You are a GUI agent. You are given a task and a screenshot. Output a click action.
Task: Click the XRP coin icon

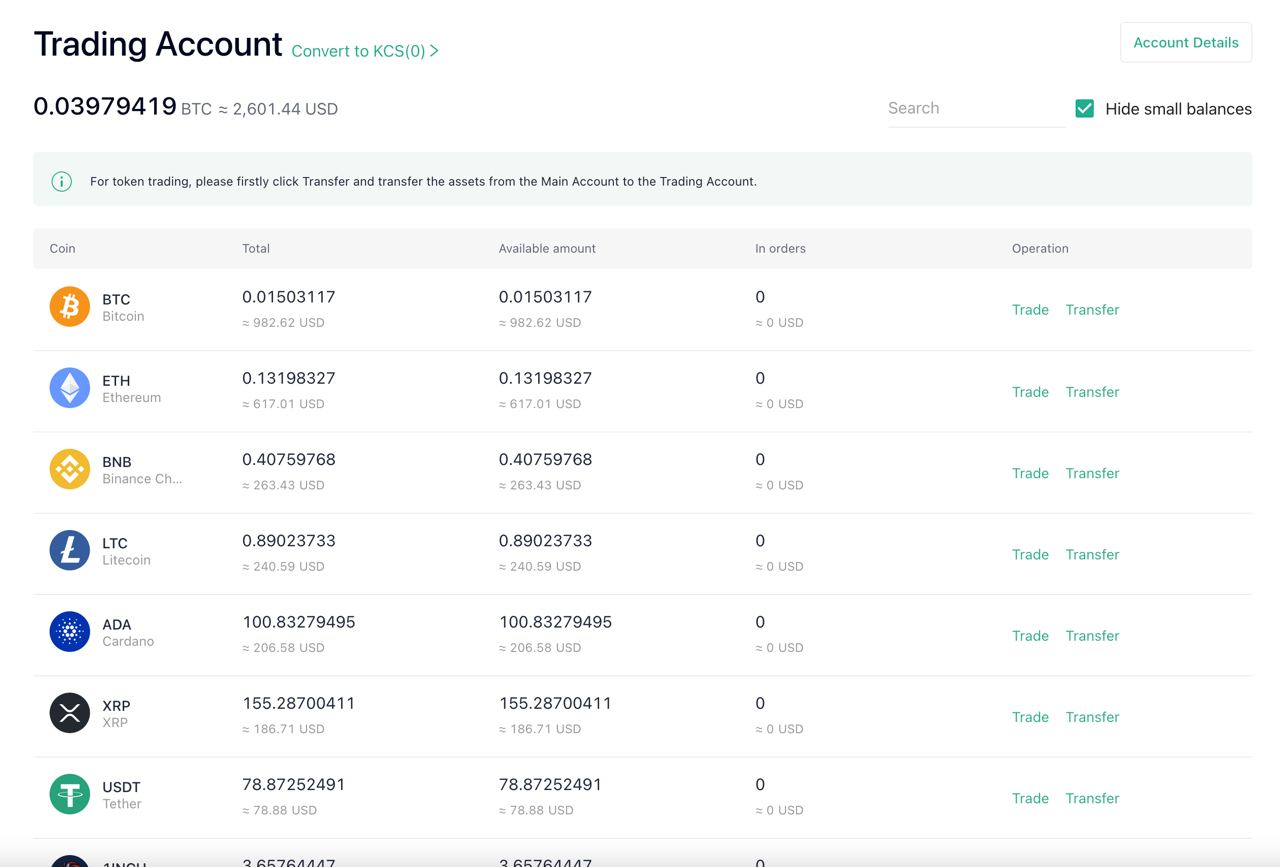(x=70, y=713)
